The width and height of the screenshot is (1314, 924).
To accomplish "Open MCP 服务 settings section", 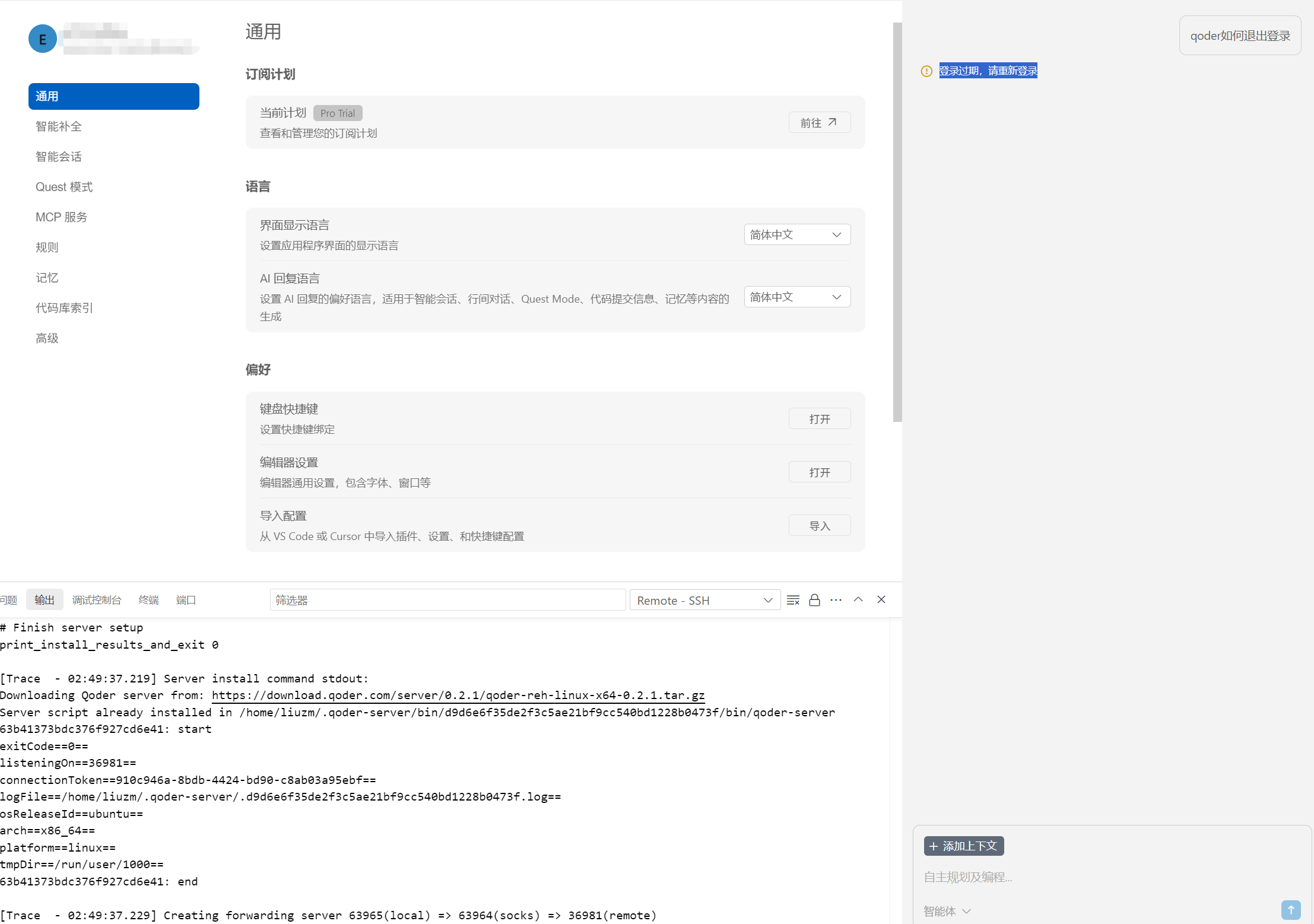I will (x=61, y=217).
